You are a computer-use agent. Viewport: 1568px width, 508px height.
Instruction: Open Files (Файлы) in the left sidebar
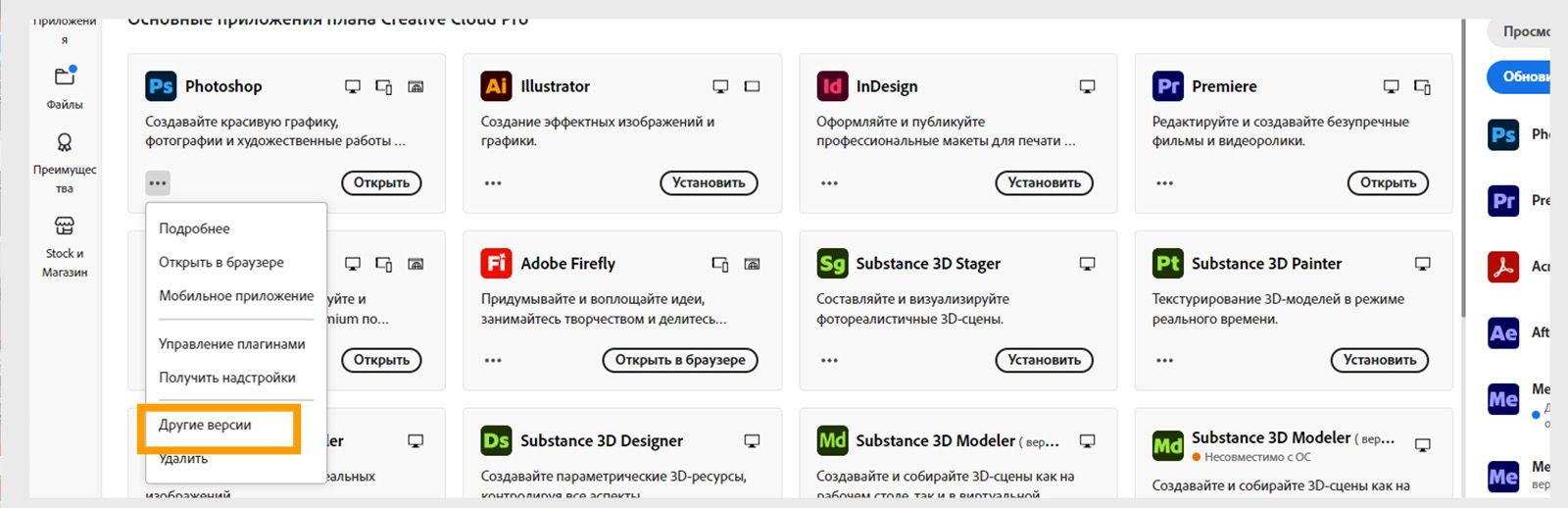click(65, 87)
